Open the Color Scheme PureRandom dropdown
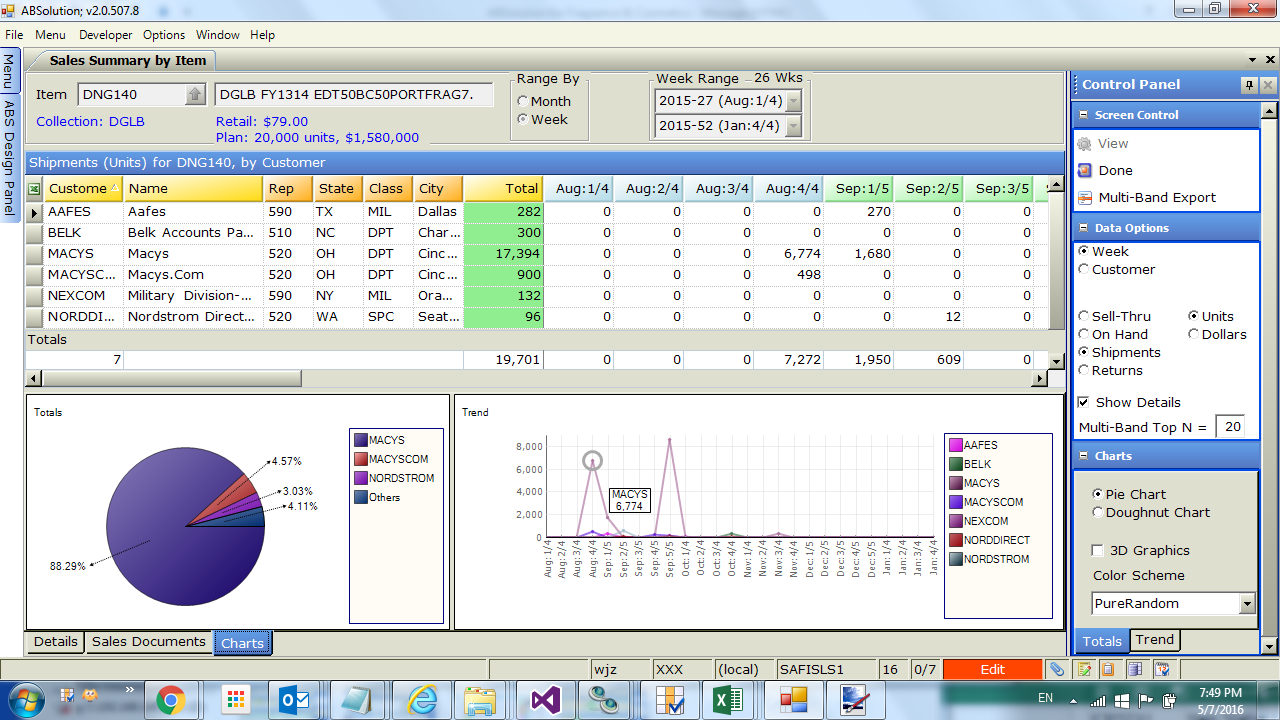 click(1246, 603)
